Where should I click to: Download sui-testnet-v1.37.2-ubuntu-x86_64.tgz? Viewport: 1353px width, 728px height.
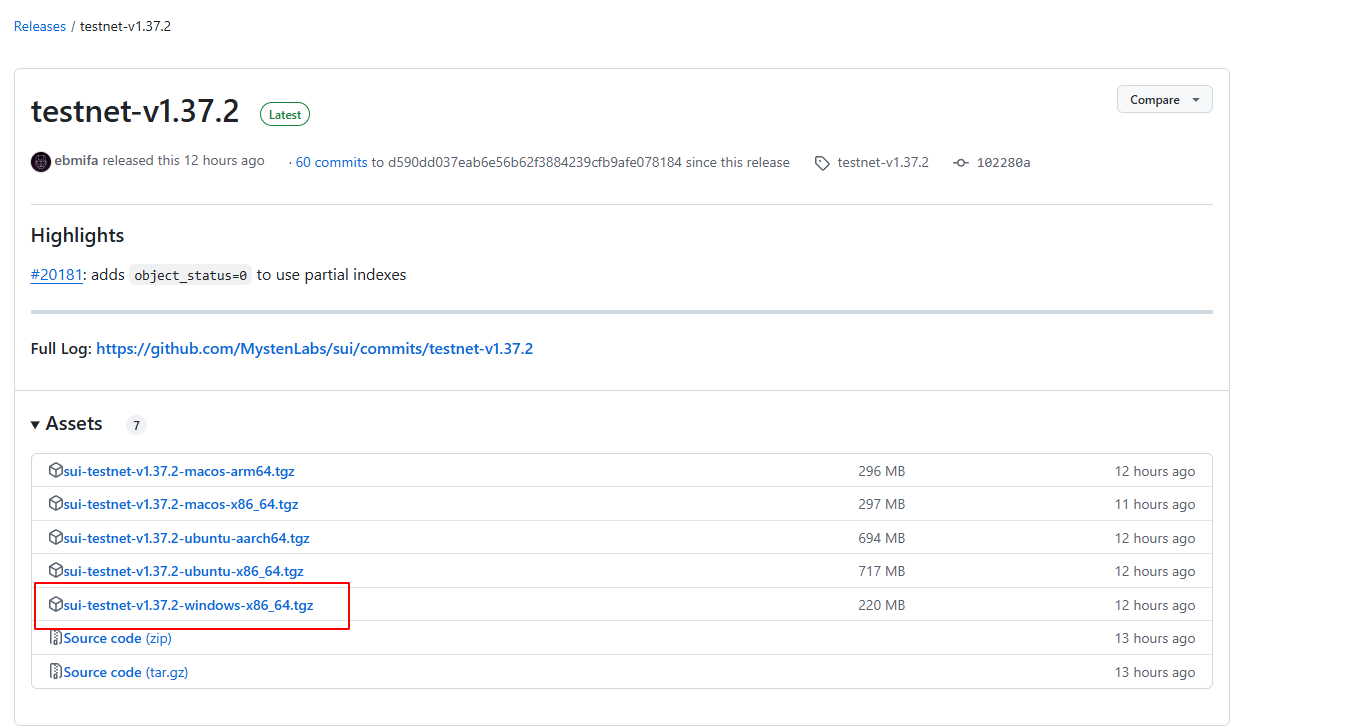point(184,571)
